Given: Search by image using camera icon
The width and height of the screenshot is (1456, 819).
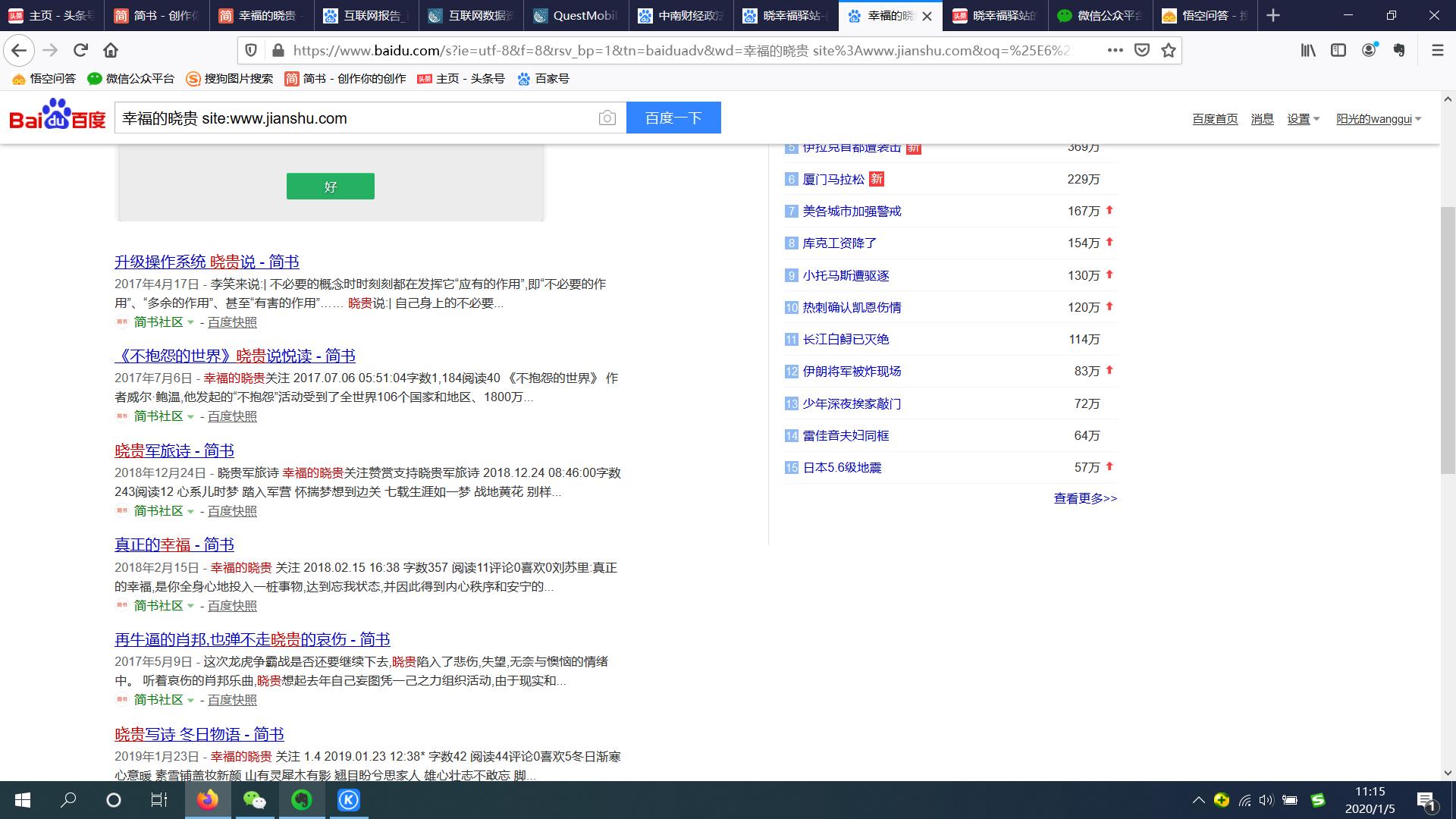Looking at the screenshot, I should [607, 118].
